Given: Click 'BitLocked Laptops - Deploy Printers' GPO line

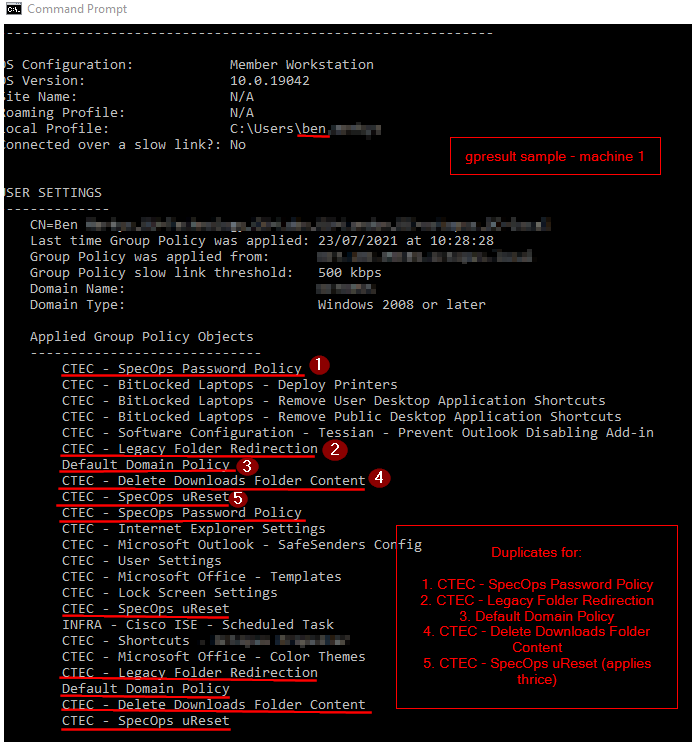Looking at the screenshot, I should click(x=230, y=385).
